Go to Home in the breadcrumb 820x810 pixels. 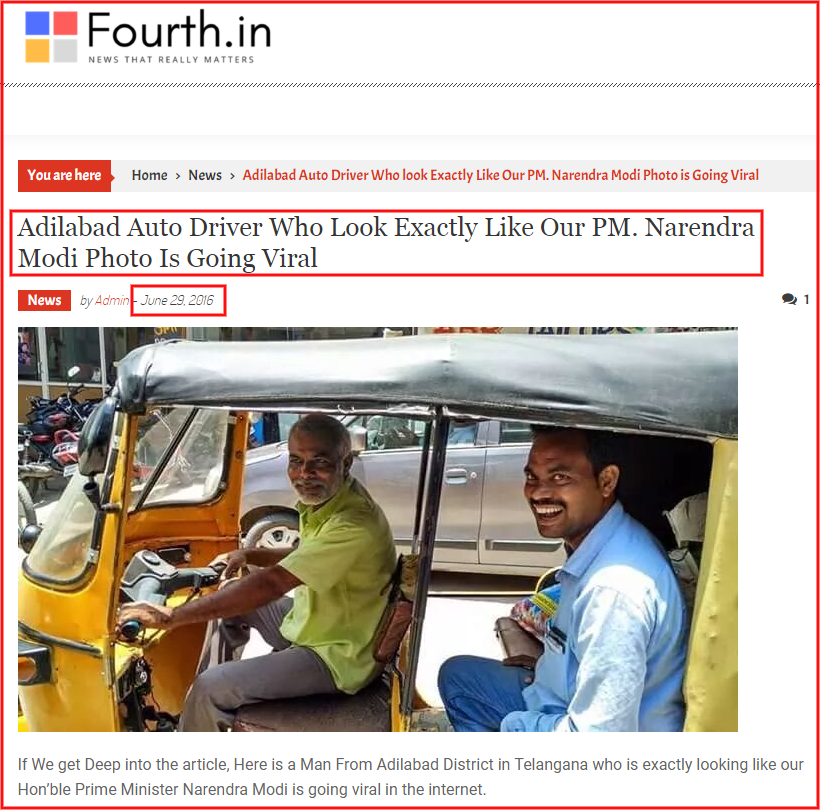click(150, 175)
